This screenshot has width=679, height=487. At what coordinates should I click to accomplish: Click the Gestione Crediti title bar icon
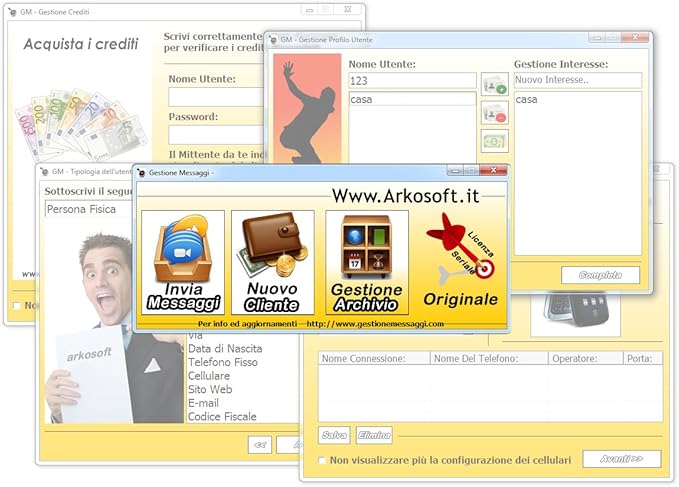pos(13,12)
